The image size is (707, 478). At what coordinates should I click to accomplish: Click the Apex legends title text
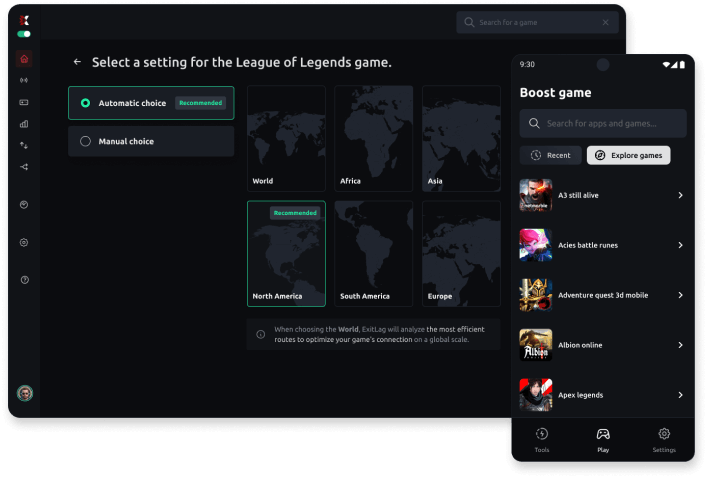[580, 395]
